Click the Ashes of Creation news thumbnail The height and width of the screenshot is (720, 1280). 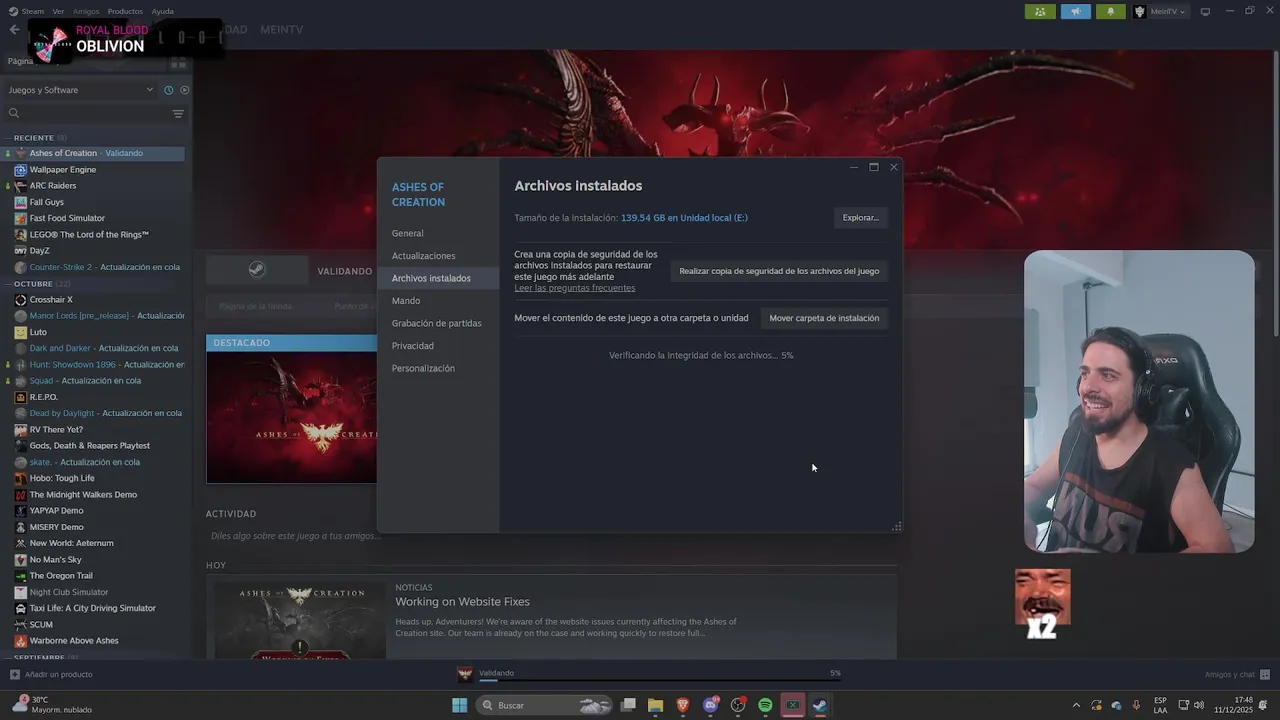coord(299,620)
